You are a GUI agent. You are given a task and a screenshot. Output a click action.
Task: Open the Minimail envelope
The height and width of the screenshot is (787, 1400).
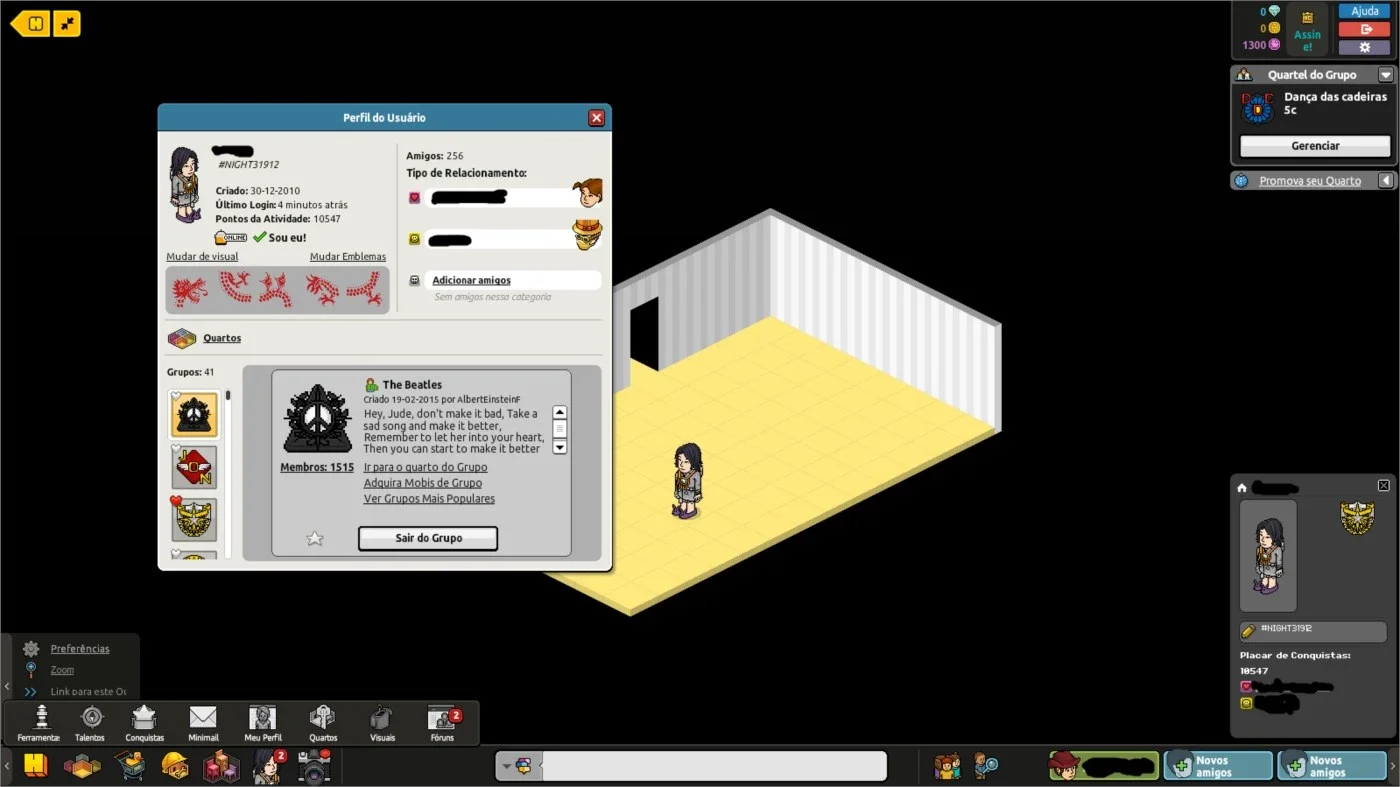click(x=203, y=717)
